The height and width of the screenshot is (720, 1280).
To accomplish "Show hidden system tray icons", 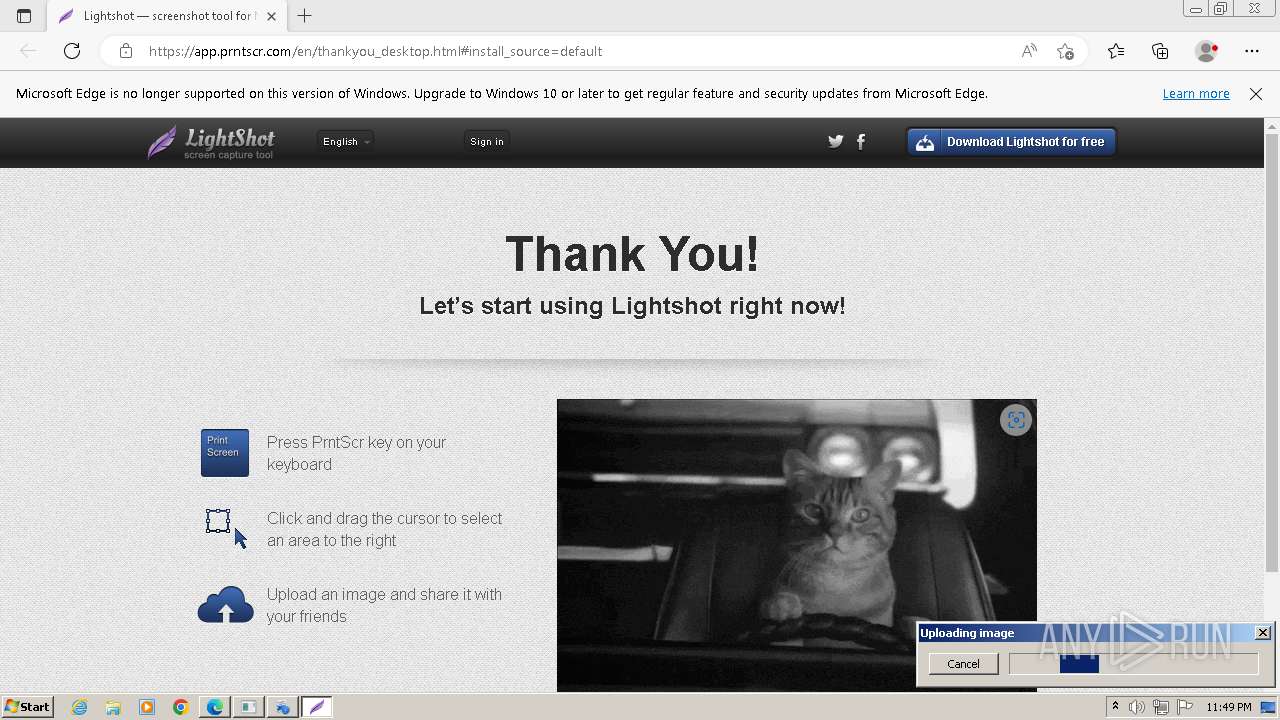I will click(x=1115, y=707).
